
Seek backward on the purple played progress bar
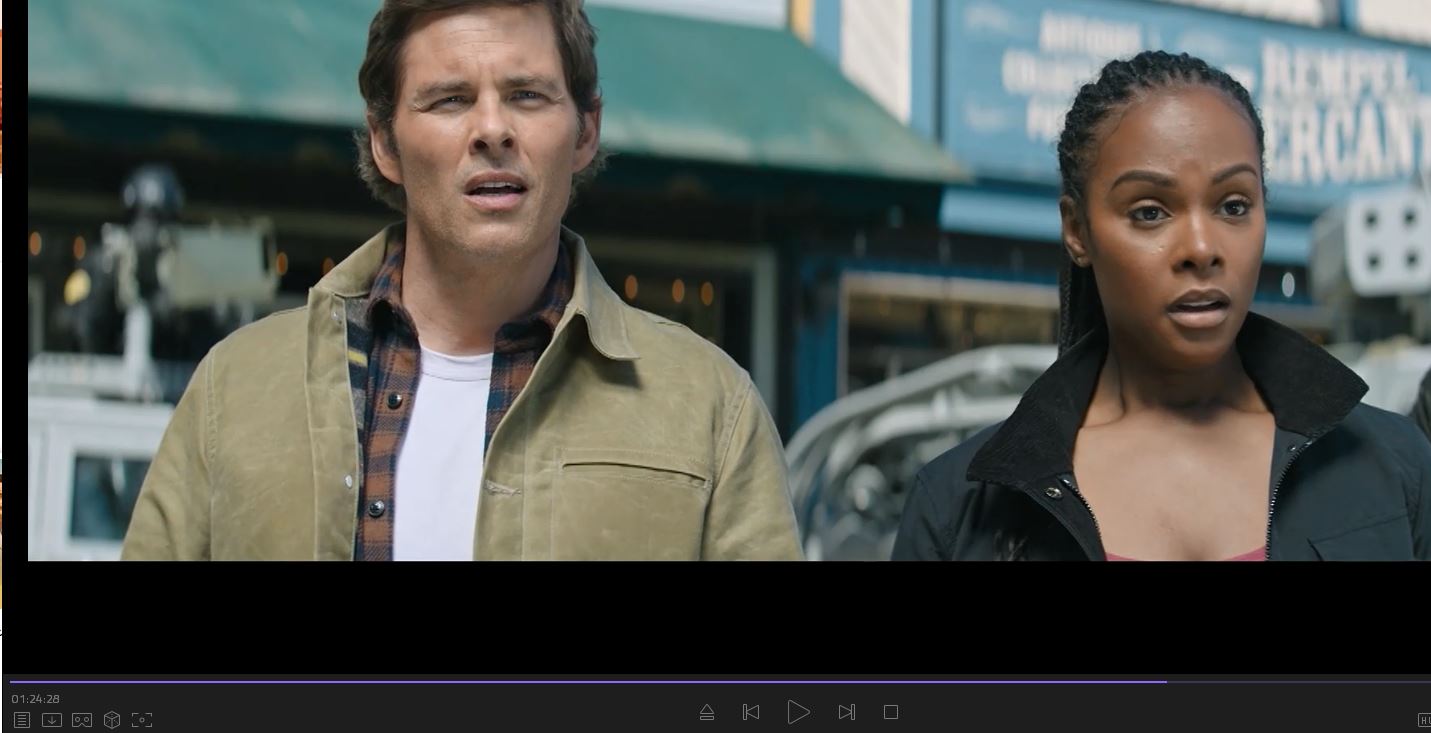click(500, 682)
